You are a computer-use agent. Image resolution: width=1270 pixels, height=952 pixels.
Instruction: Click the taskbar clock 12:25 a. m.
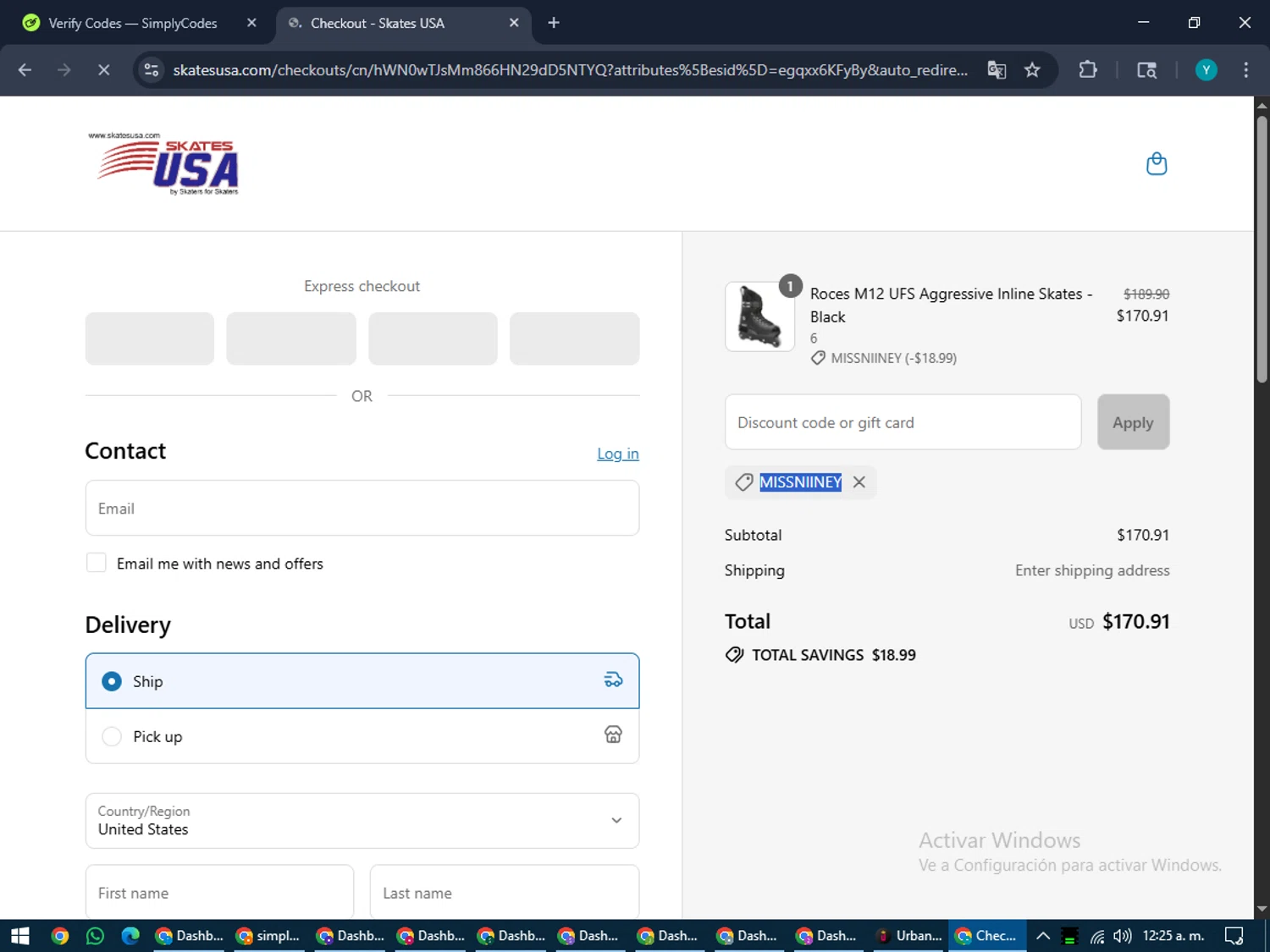(1173, 936)
